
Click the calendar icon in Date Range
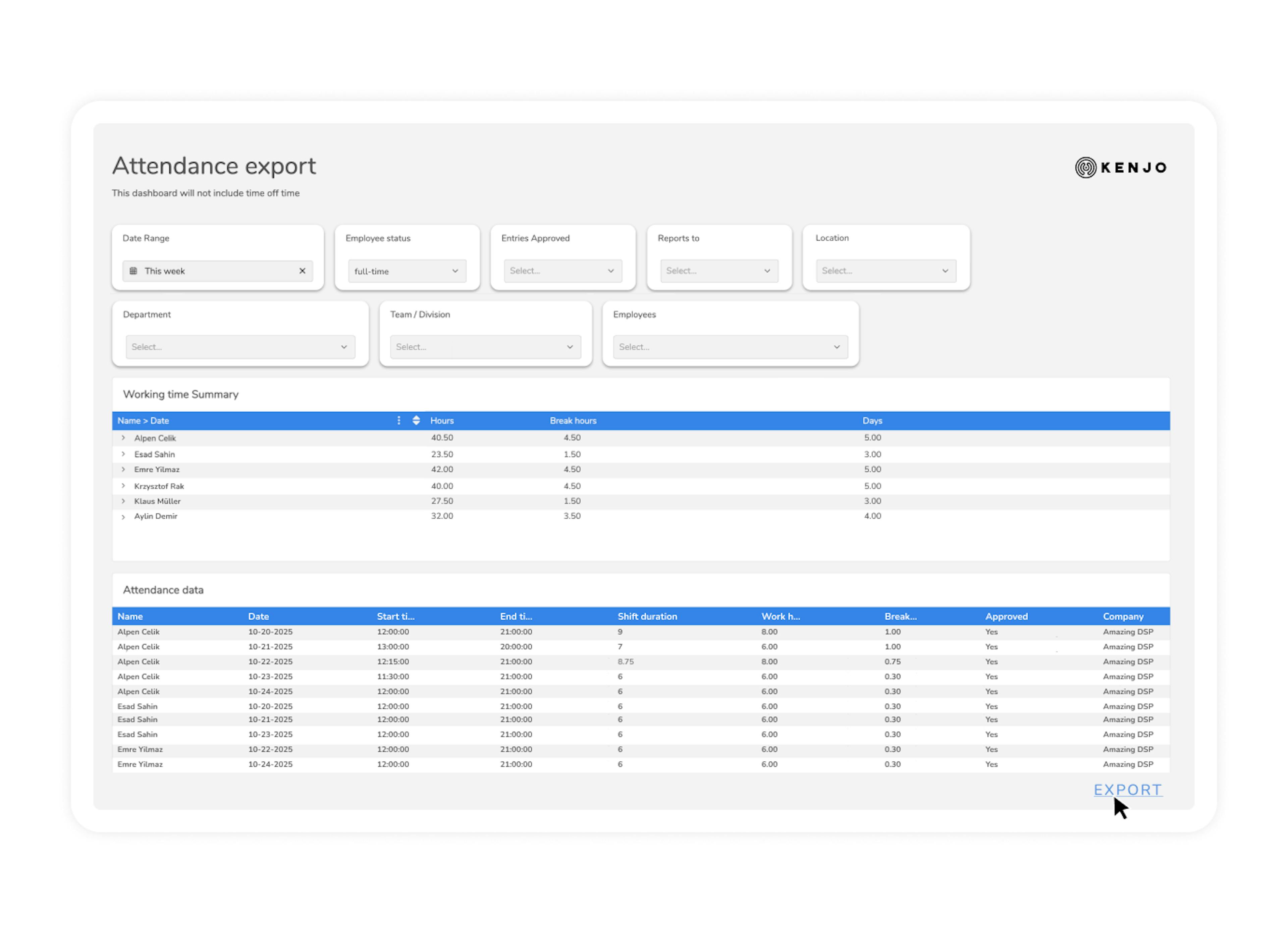(x=133, y=271)
